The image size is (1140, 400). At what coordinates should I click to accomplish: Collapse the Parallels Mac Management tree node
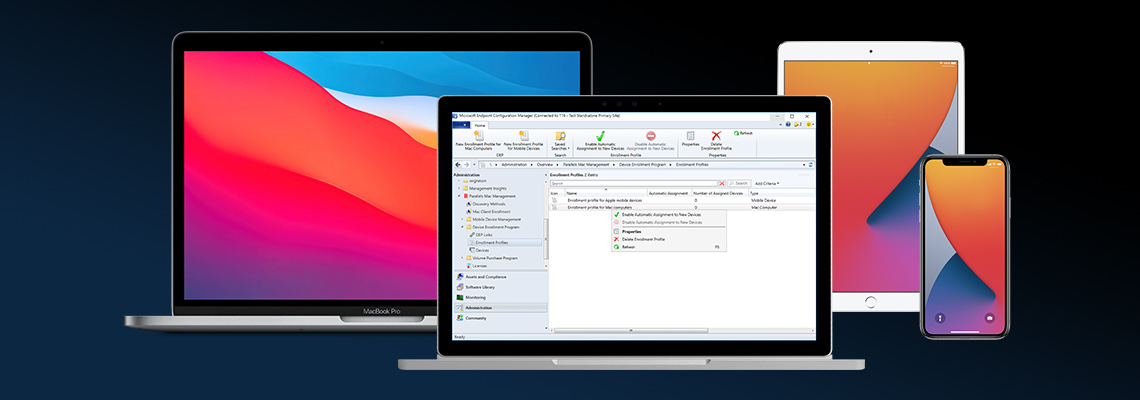[459, 196]
